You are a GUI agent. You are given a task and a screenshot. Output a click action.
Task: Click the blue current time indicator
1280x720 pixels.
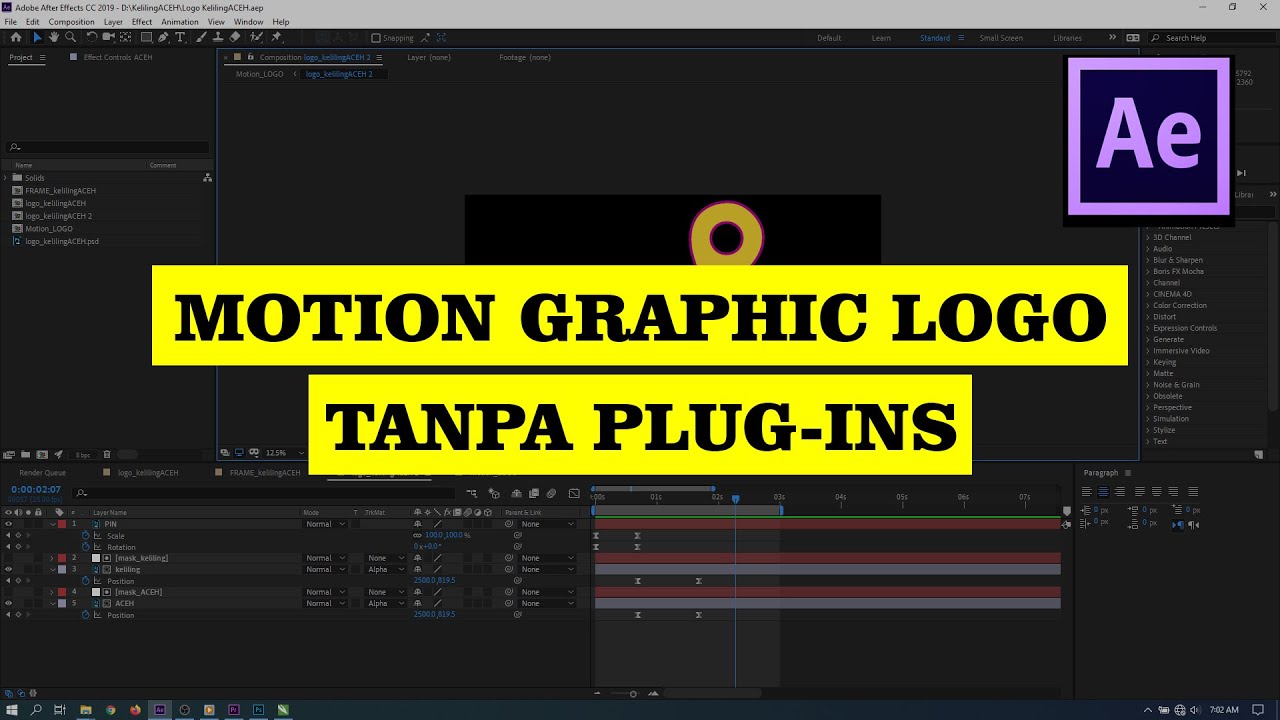pyautogui.click(x=735, y=498)
